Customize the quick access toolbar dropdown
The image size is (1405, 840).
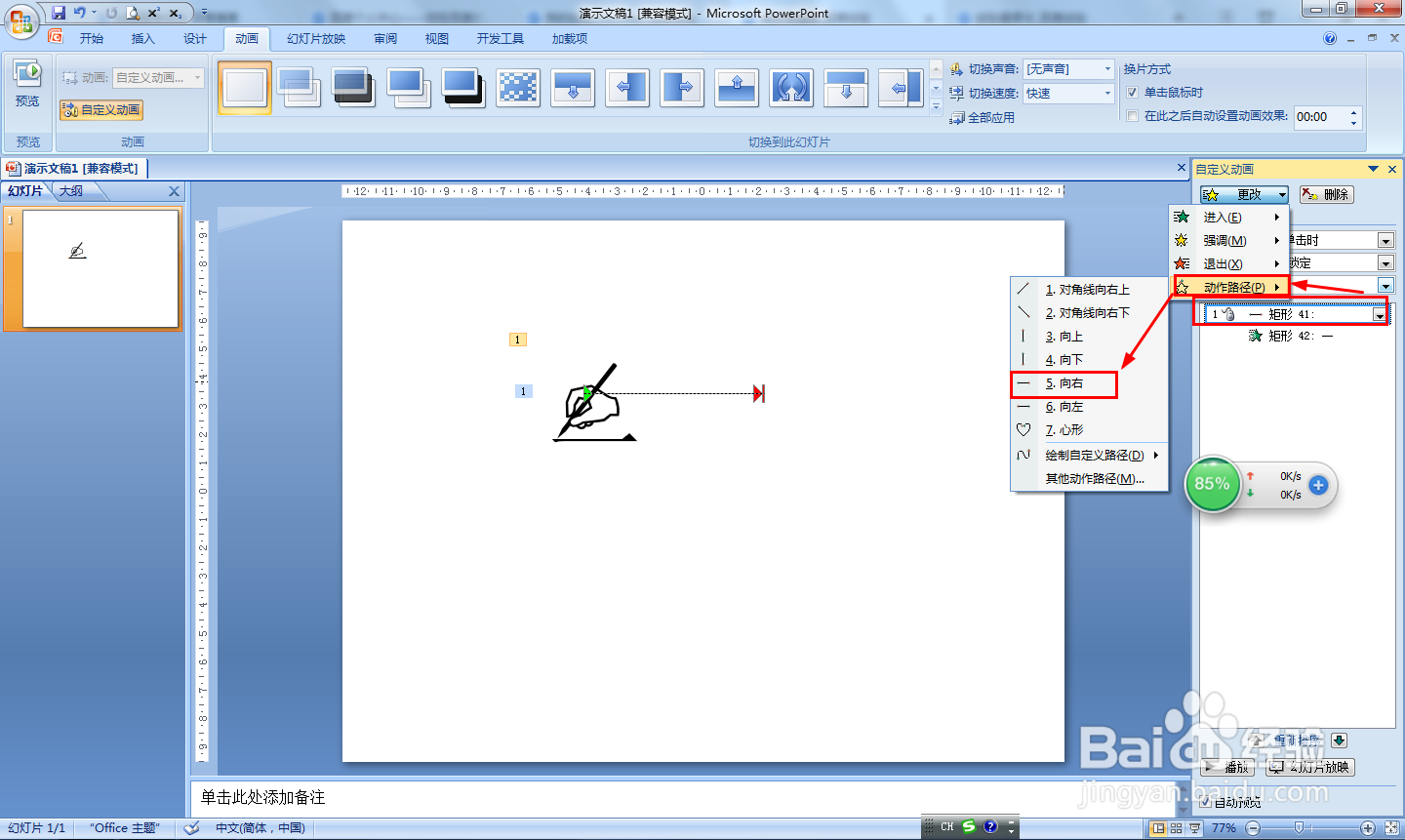coord(204,13)
